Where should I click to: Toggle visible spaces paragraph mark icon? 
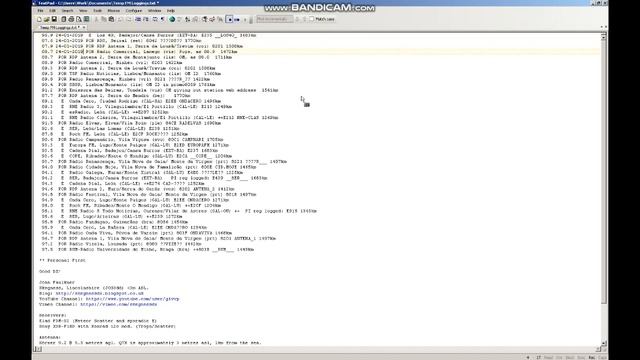162,19
